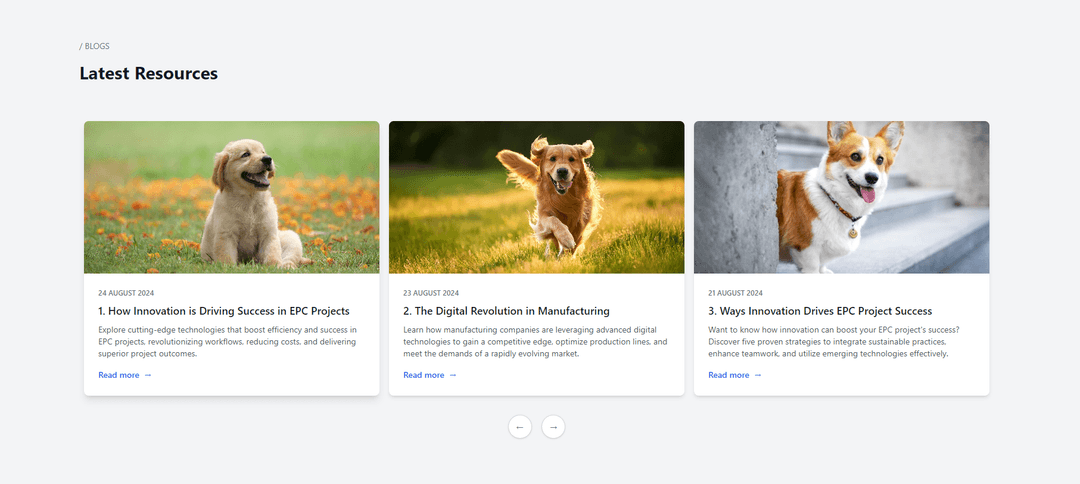Screen dimensions: 1080x484
Task: Click arrow icon beside Read more in Ways Innovation card
Action: [x=758, y=375]
